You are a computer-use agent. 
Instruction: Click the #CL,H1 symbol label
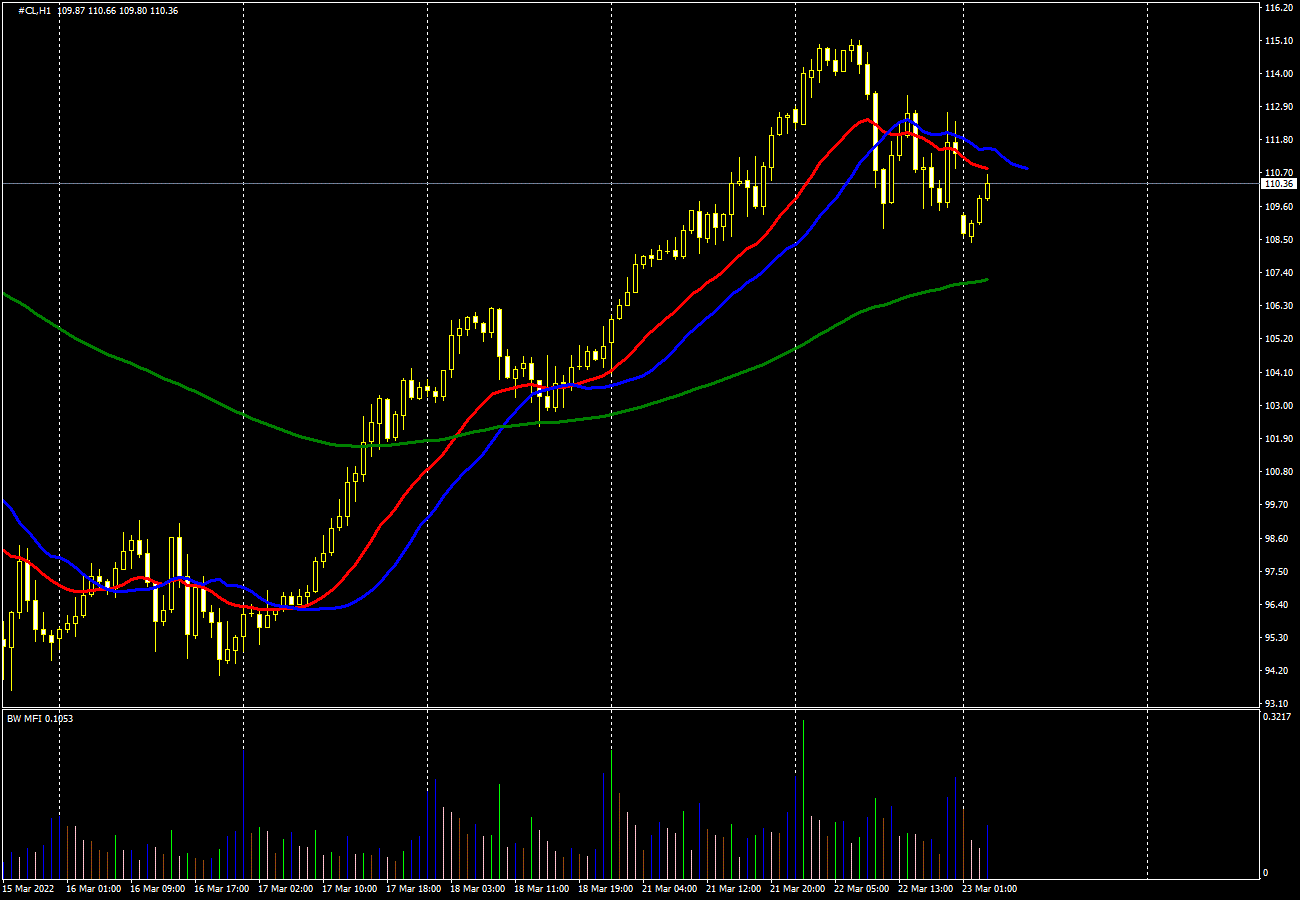pos(35,10)
